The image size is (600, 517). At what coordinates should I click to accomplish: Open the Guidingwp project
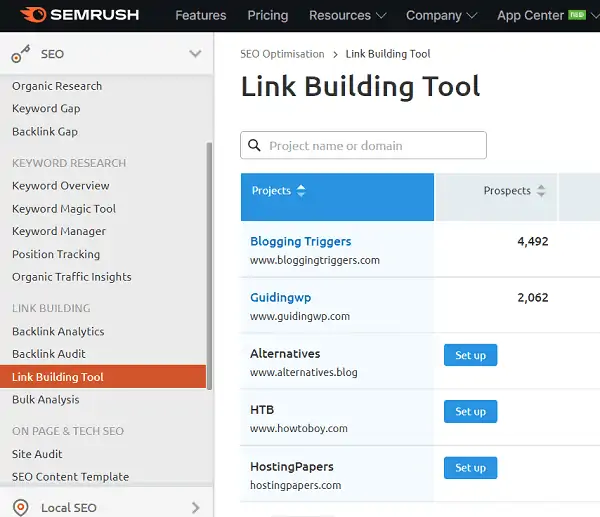pos(280,297)
